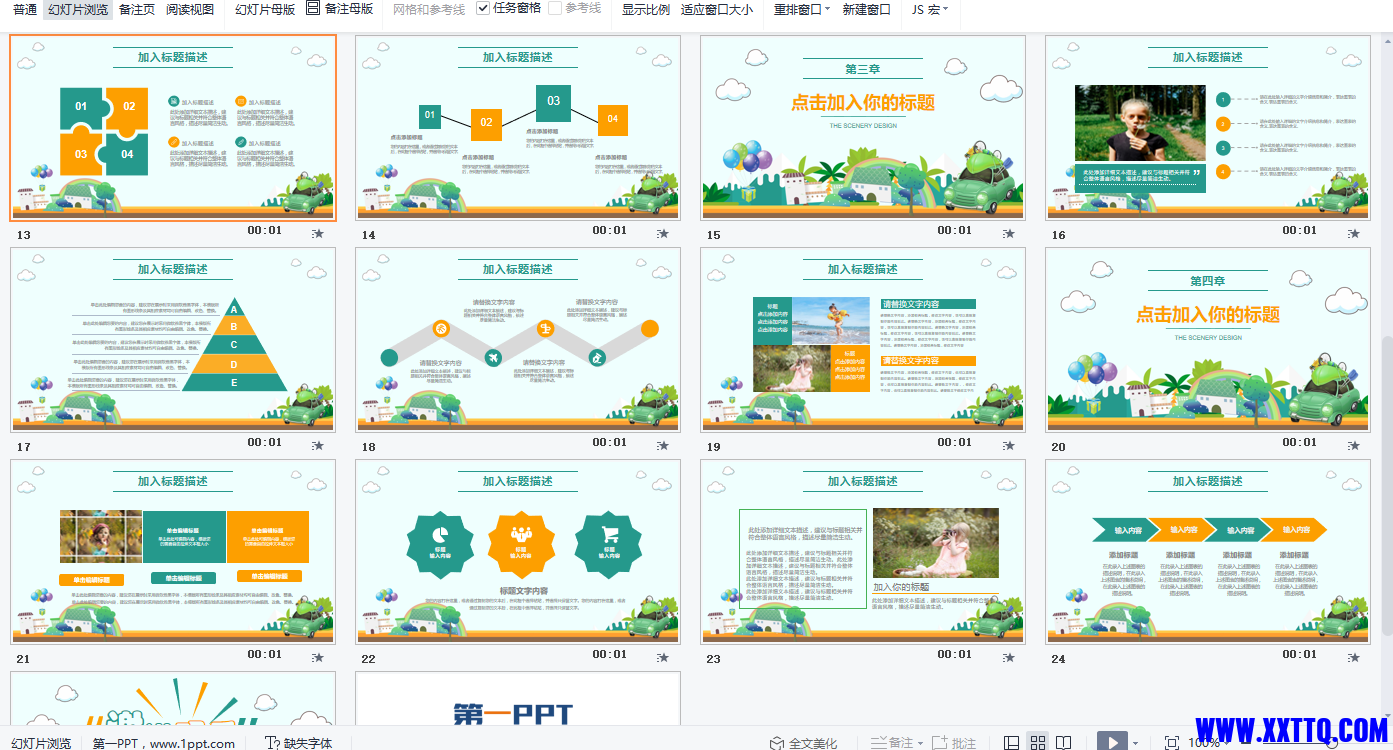
Task: Select slide 15 第三章 thumbnail
Action: coord(863,127)
